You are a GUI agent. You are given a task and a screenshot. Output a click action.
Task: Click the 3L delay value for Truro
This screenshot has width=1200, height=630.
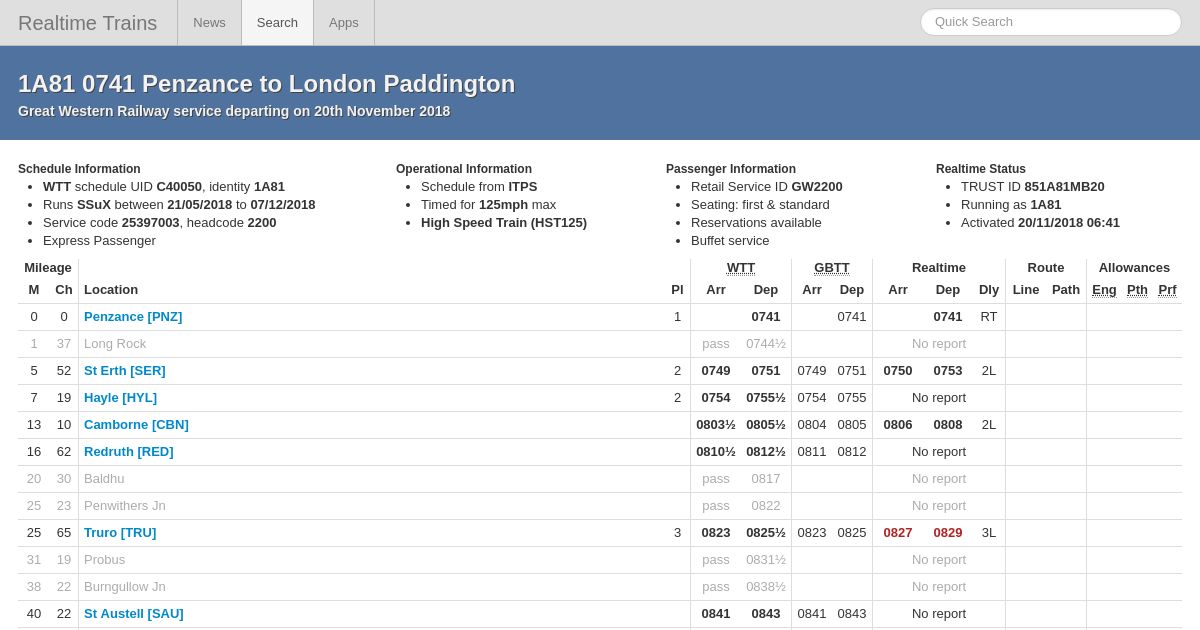tap(989, 533)
